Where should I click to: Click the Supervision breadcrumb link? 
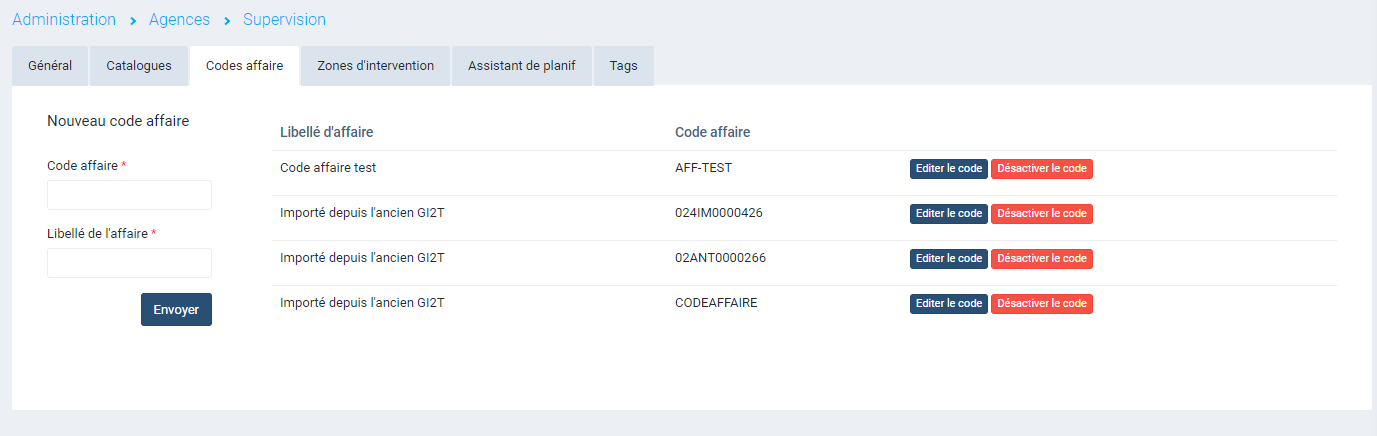click(284, 20)
